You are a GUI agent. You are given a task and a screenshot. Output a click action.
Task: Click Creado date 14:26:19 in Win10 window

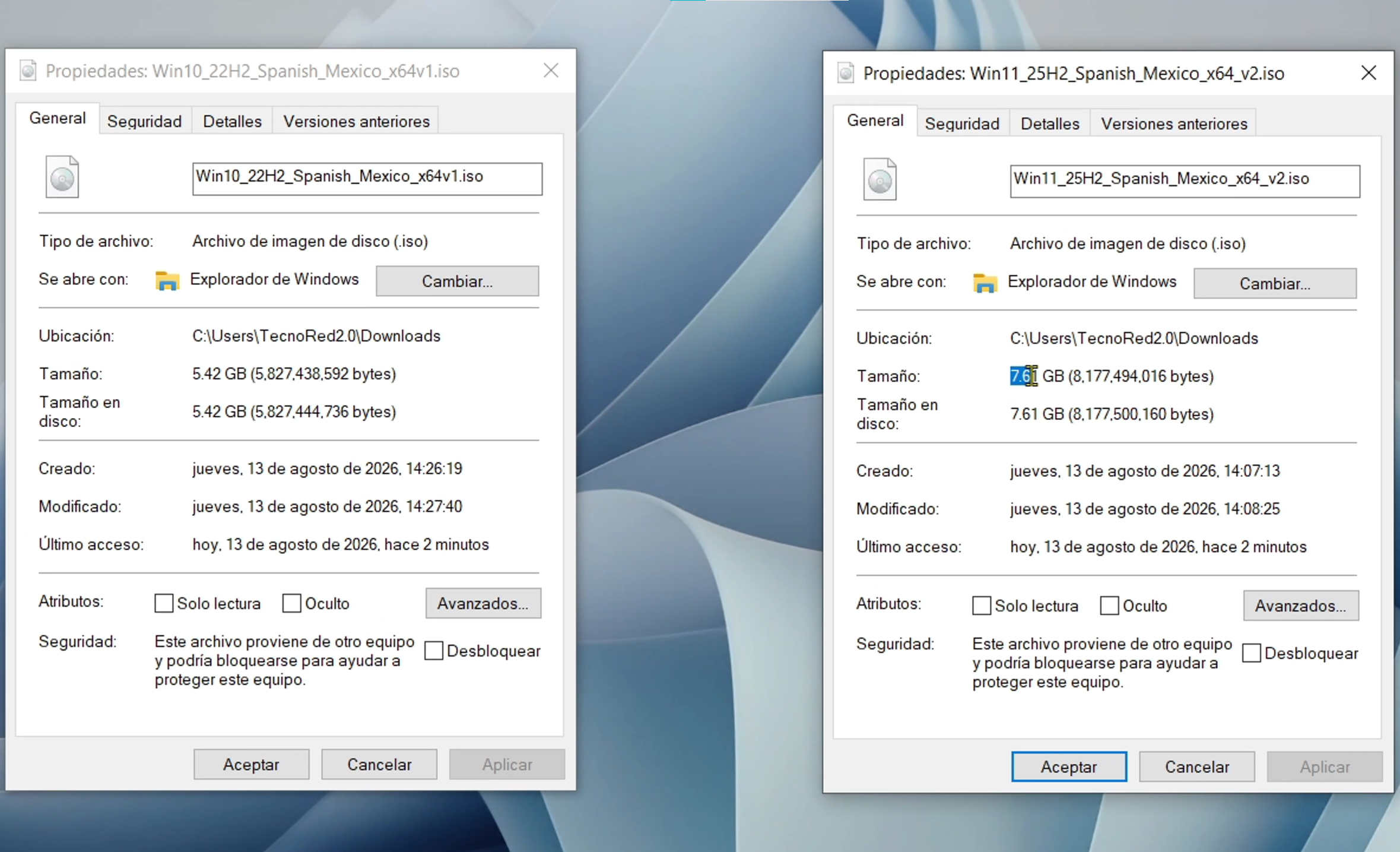point(327,468)
